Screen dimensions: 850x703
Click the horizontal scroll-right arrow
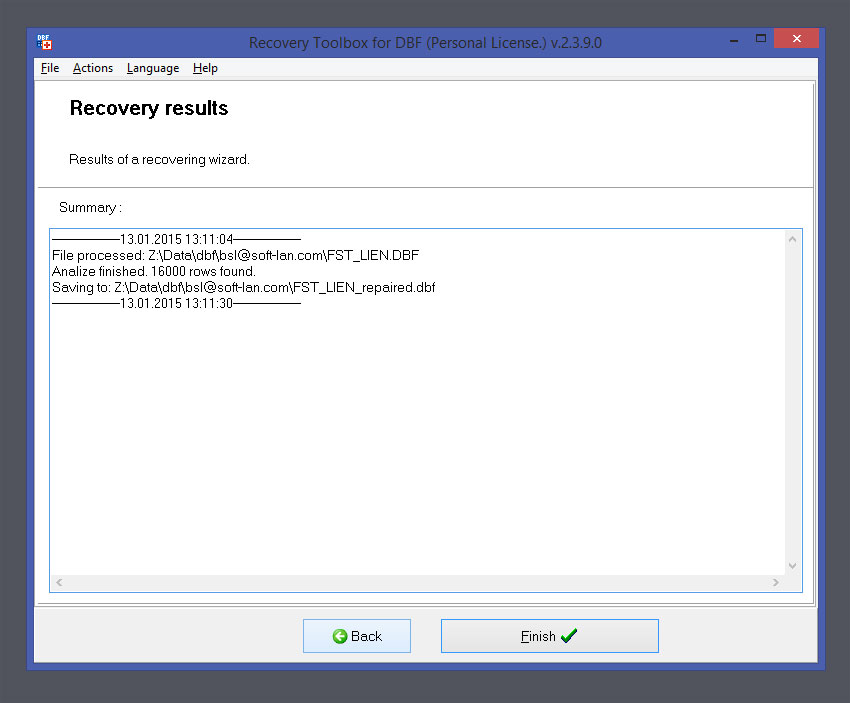[x=776, y=582]
